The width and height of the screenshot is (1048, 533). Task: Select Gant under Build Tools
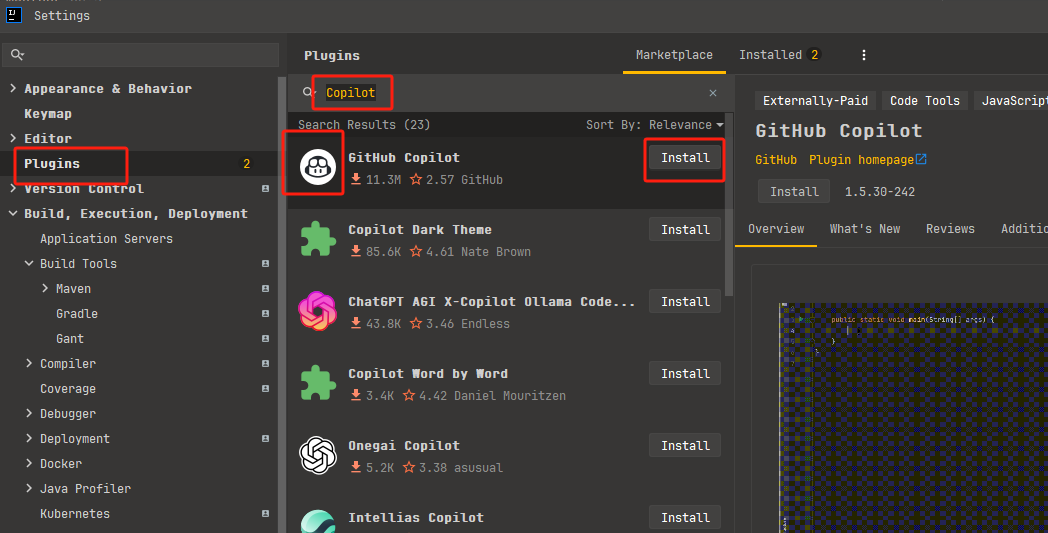pyautogui.click(x=70, y=338)
